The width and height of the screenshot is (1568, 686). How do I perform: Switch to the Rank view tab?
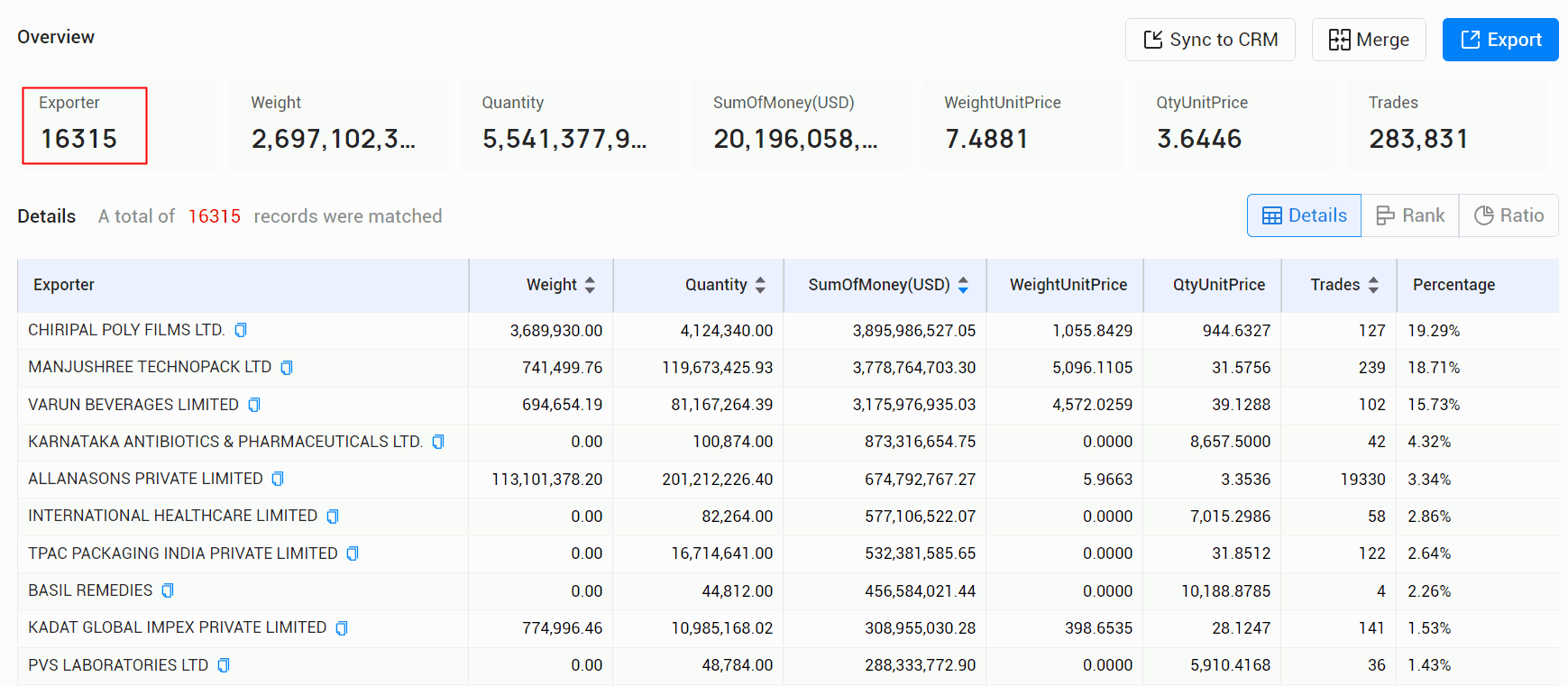1410,215
